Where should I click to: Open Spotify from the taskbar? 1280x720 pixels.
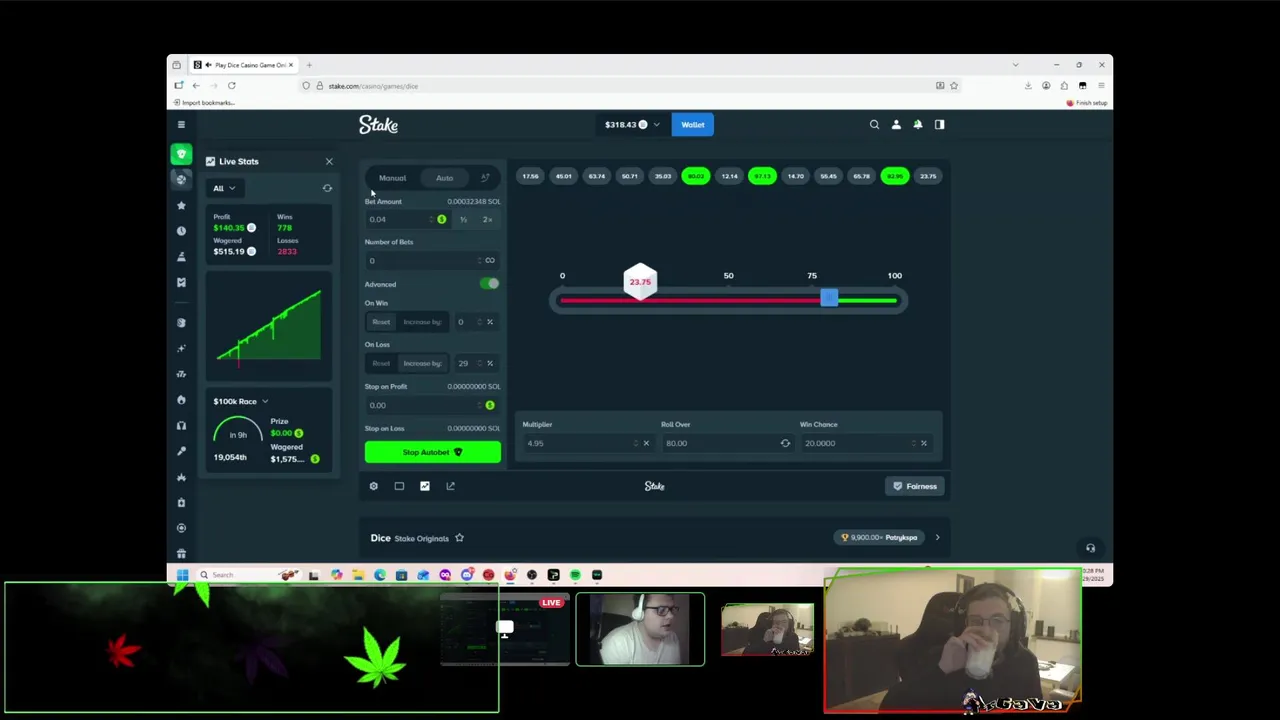point(575,575)
